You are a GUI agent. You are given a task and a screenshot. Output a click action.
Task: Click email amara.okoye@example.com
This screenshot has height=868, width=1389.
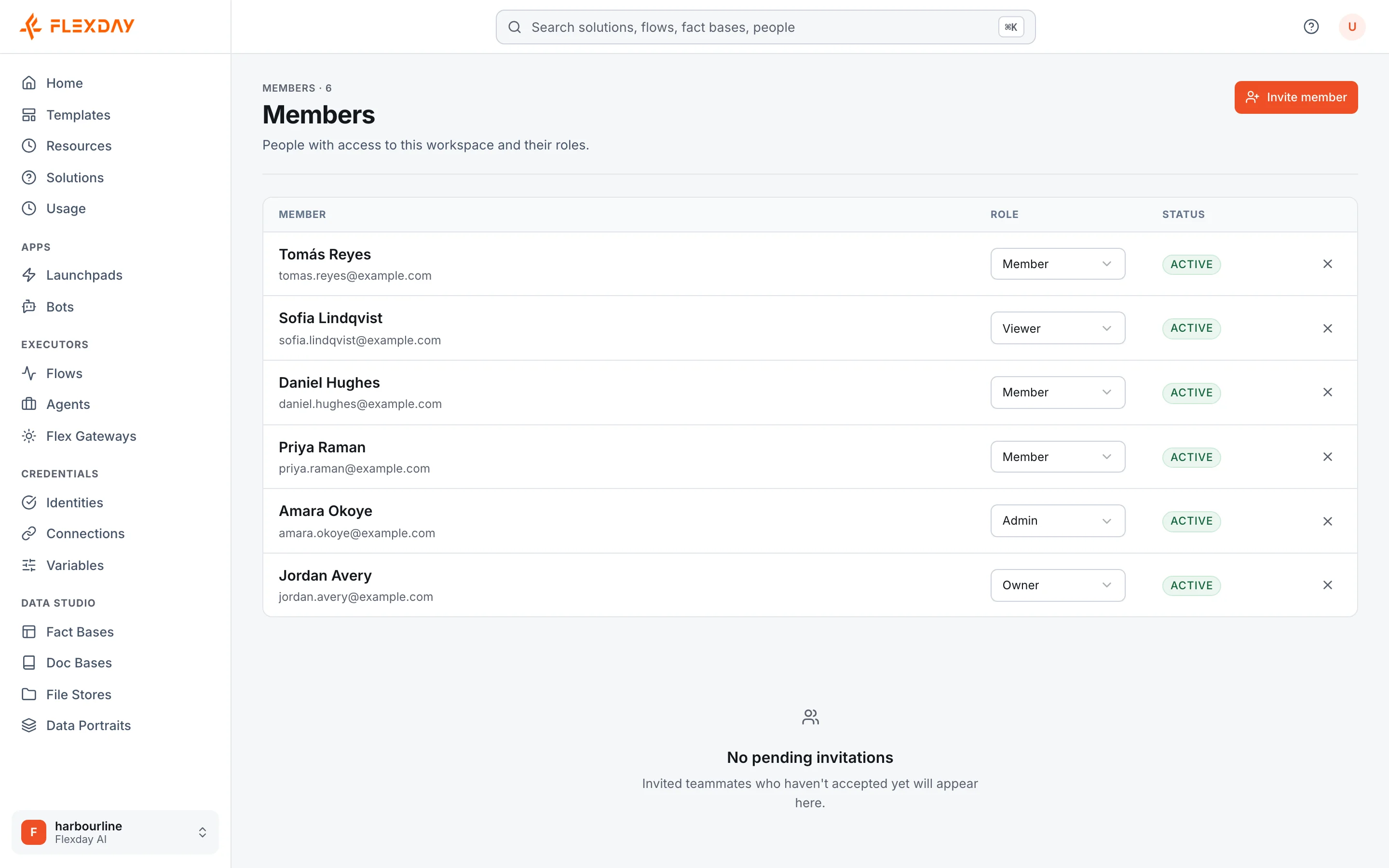pyautogui.click(x=356, y=533)
